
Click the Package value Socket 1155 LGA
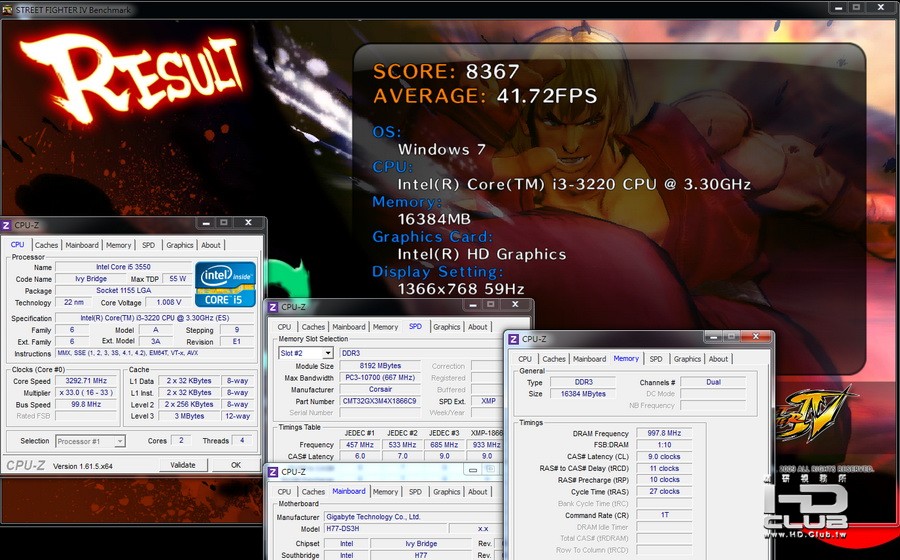point(123,291)
